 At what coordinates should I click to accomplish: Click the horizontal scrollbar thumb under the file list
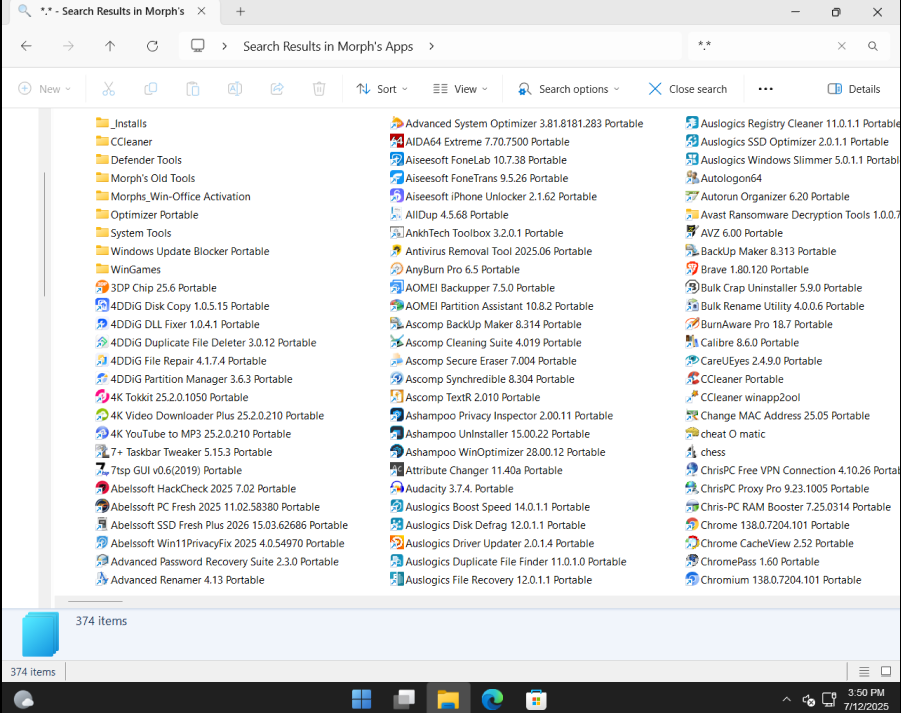[x=95, y=602]
